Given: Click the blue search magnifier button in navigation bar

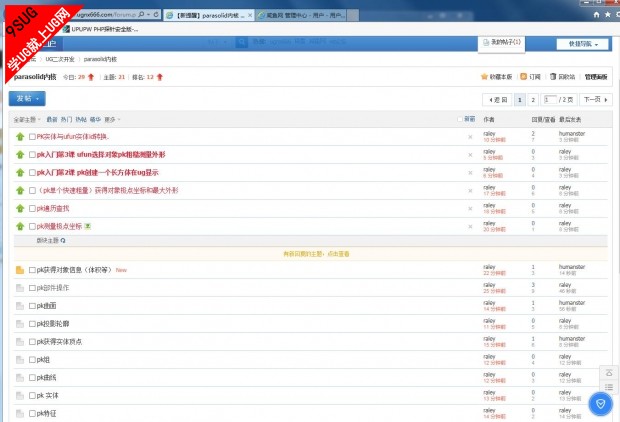Looking at the screenshot, I should point(242,42).
